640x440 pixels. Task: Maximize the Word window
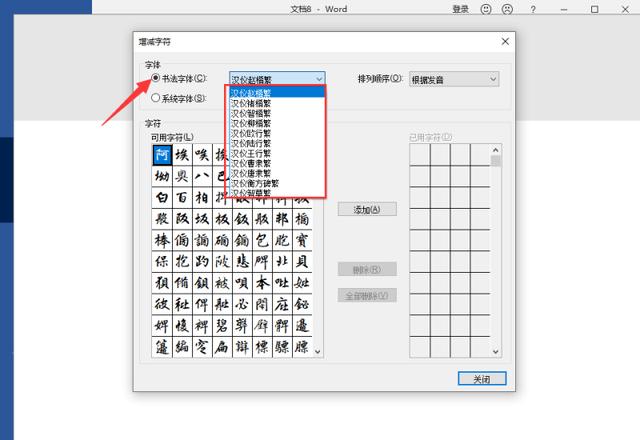(595, 9)
